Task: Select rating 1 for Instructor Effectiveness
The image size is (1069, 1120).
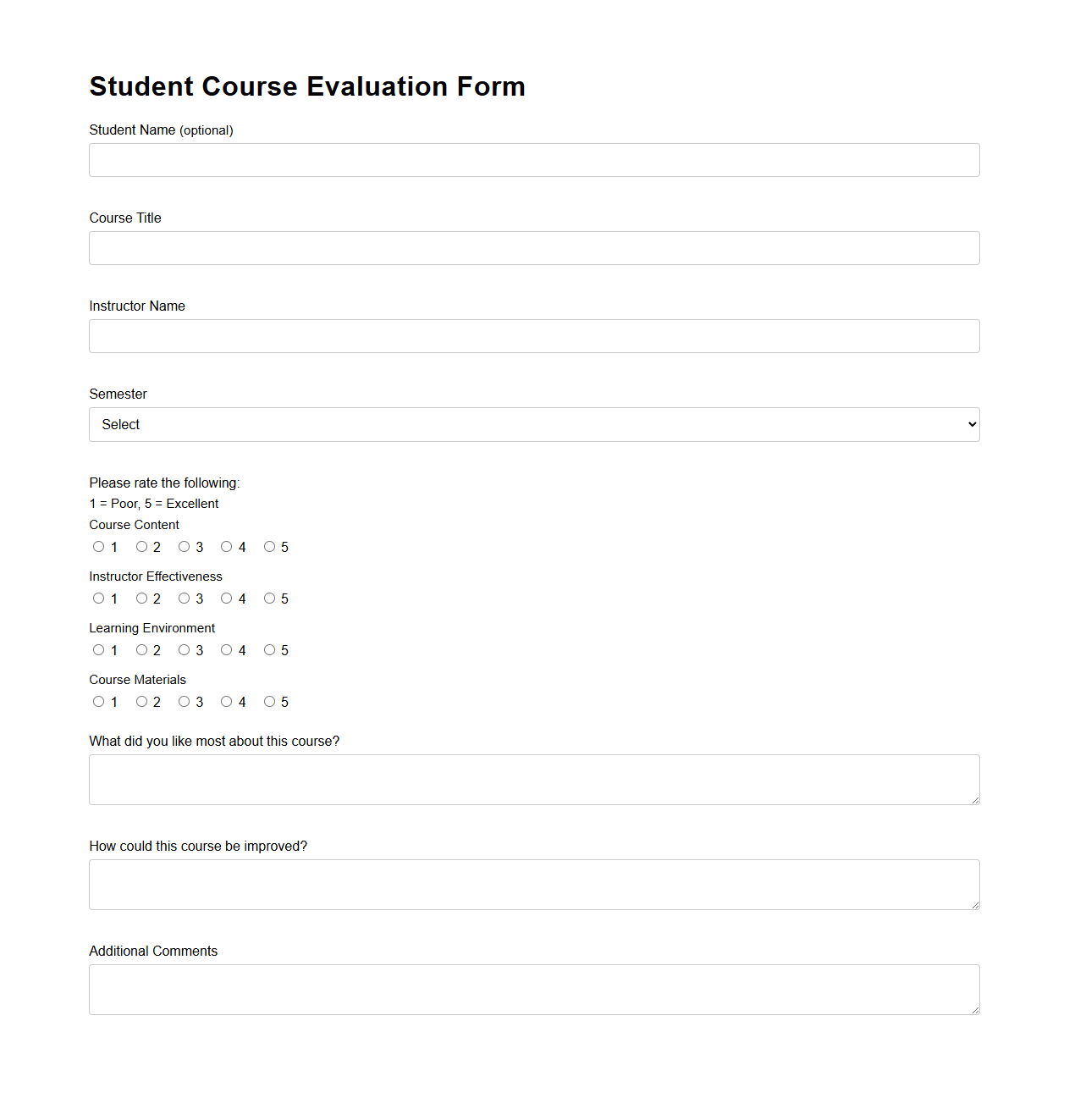Action: tap(98, 598)
